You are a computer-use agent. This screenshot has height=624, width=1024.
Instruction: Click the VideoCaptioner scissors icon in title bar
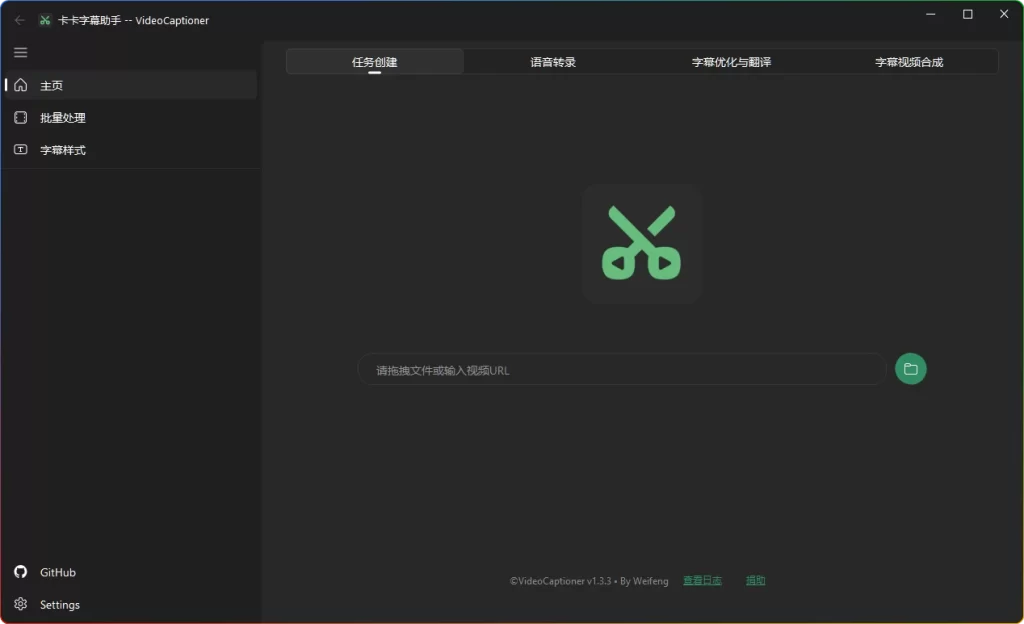point(43,19)
